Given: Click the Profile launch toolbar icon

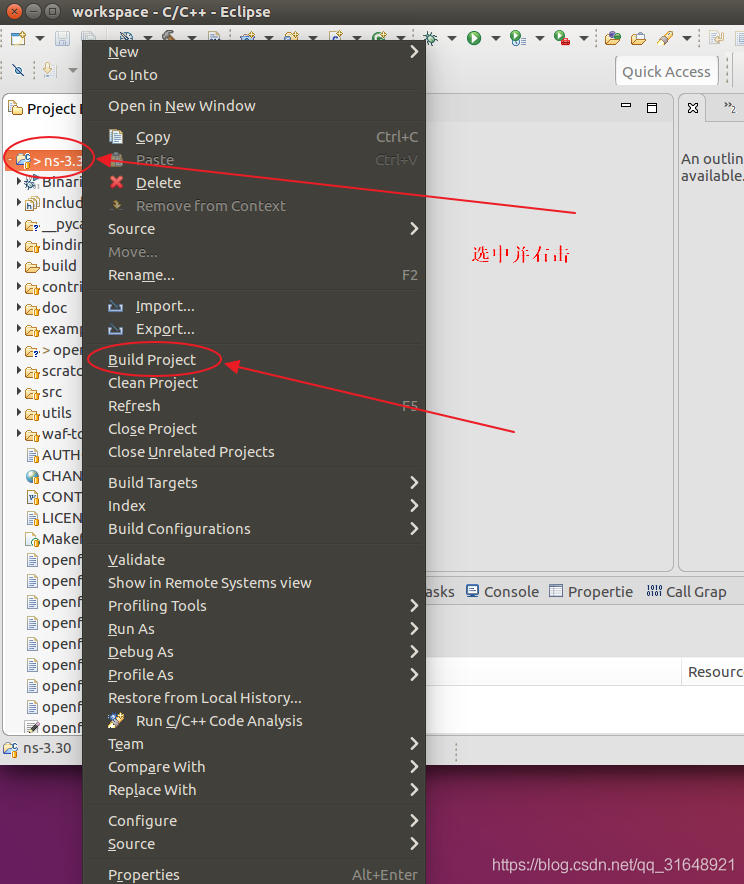Looking at the screenshot, I should (x=517, y=38).
